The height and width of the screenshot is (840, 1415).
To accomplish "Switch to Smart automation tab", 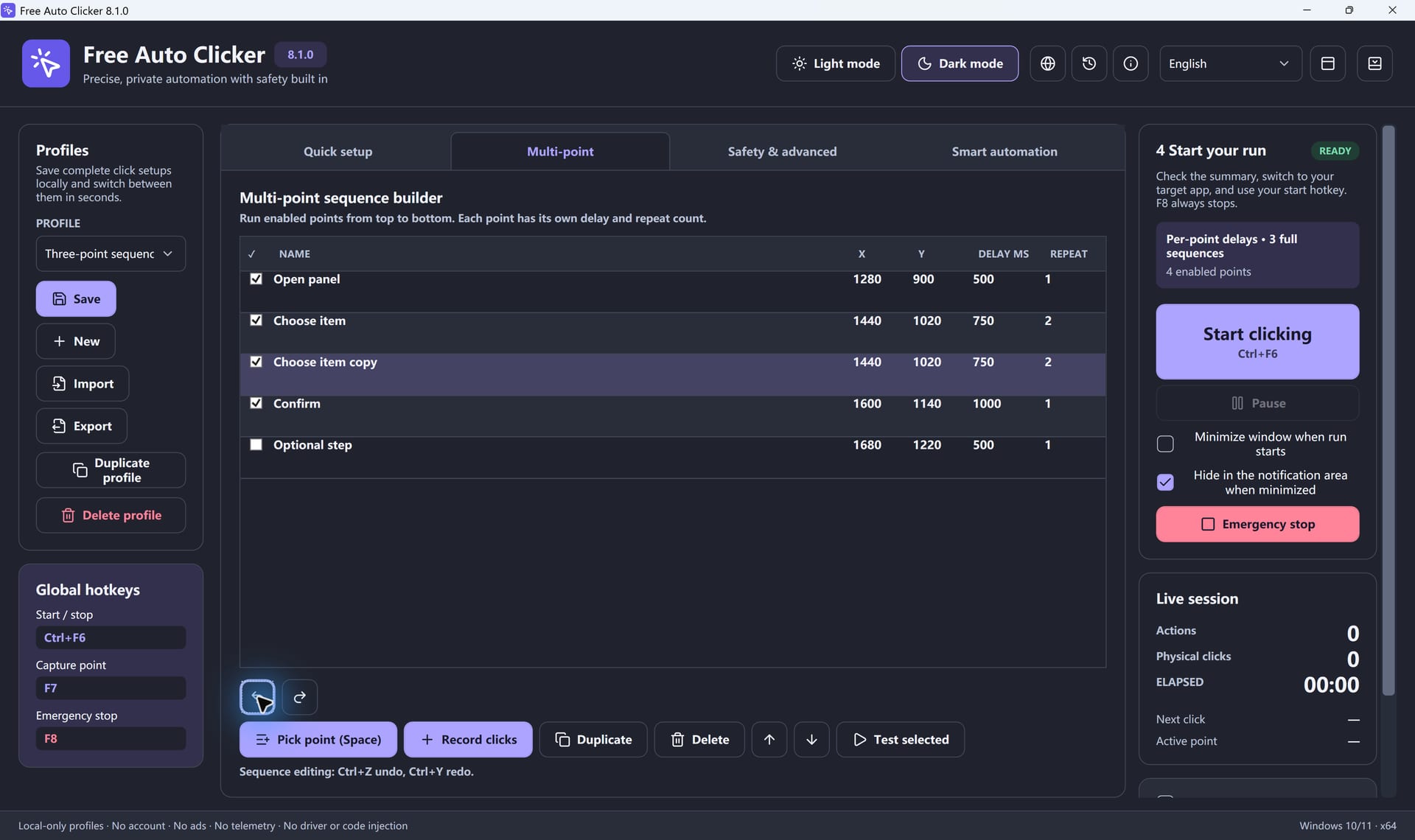I will [x=1004, y=152].
